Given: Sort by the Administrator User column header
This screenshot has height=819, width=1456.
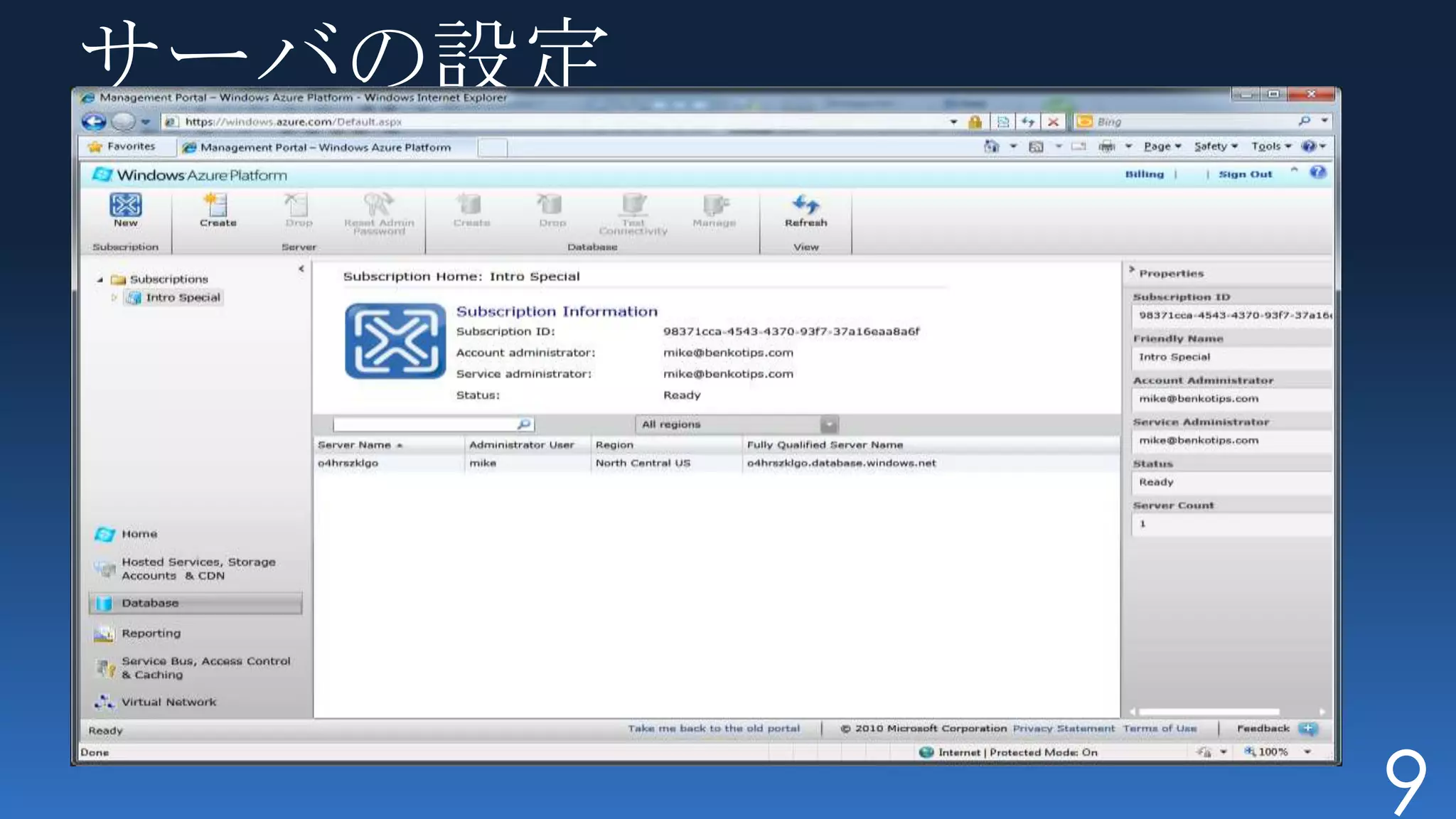Looking at the screenshot, I should [528, 445].
